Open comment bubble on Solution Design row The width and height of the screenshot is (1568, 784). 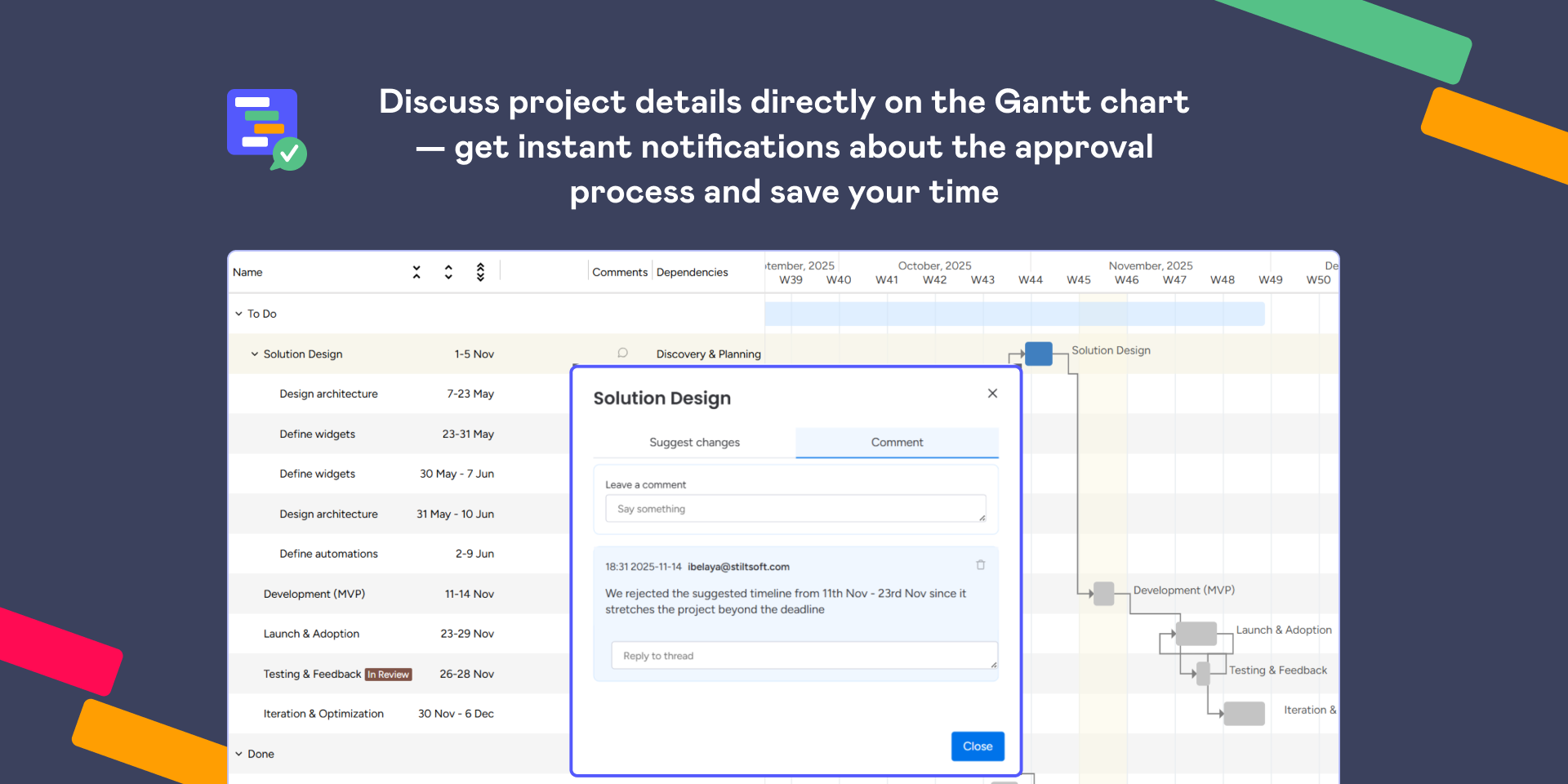coord(622,353)
